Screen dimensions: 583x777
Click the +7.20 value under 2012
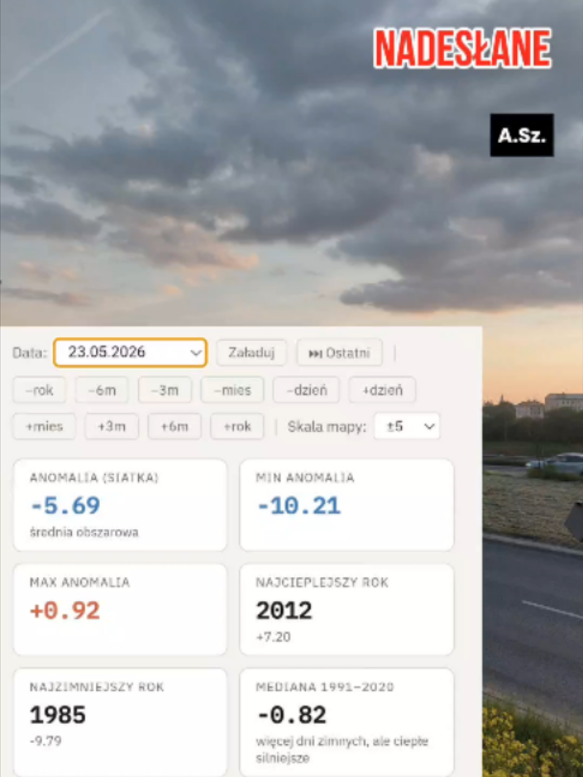tap(273, 637)
